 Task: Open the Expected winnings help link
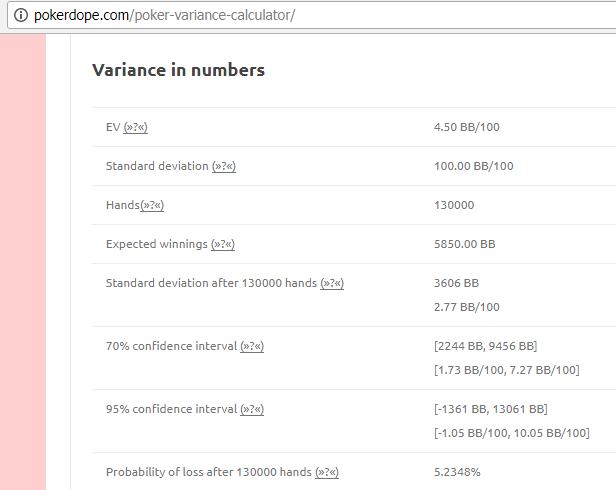223,244
